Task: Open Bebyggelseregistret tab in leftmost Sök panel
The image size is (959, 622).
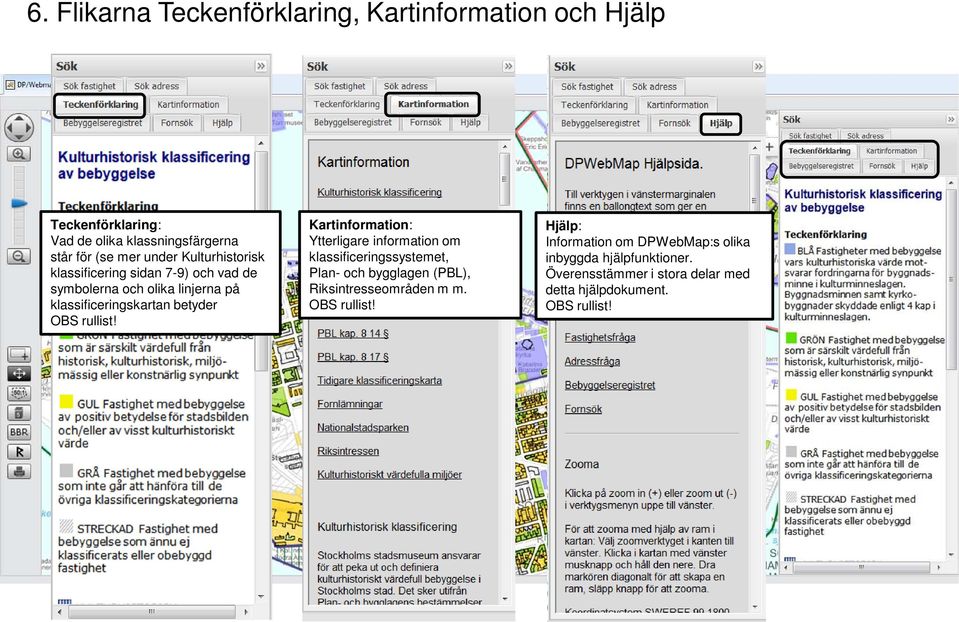Action: [103, 123]
